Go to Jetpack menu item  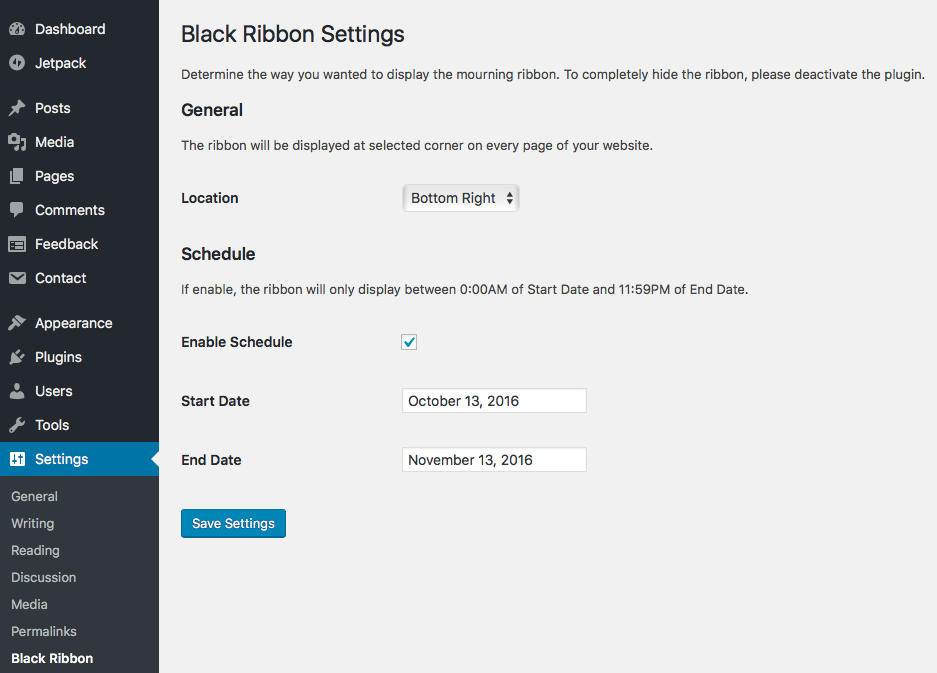click(60, 63)
